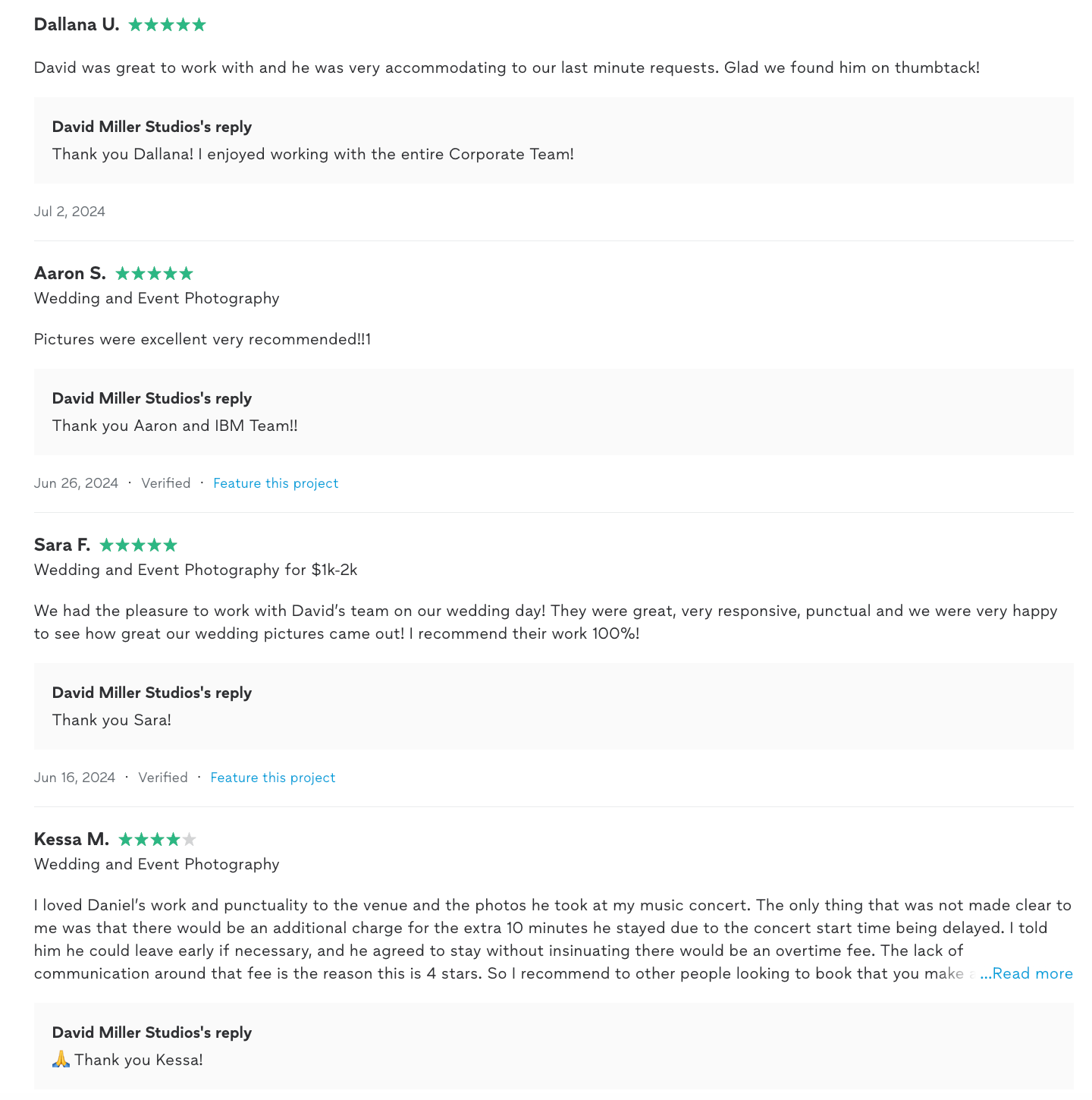The width and height of the screenshot is (1092, 1100).
Task: Expand Kessa M.'s review with Read more
Action: pyautogui.click(x=1026, y=973)
